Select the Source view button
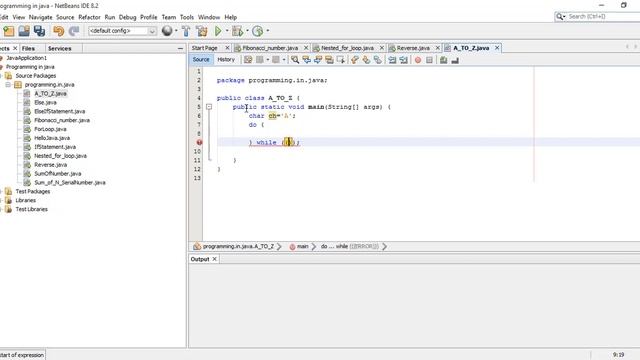The height and width of the screenshot is (360, 640). (201, 60)
